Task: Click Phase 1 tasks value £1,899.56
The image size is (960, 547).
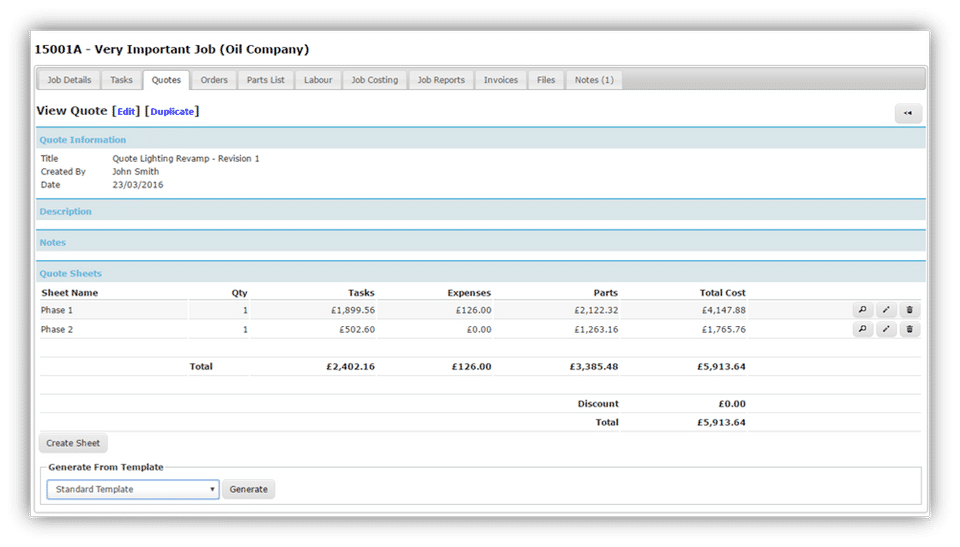Action: 353,310
